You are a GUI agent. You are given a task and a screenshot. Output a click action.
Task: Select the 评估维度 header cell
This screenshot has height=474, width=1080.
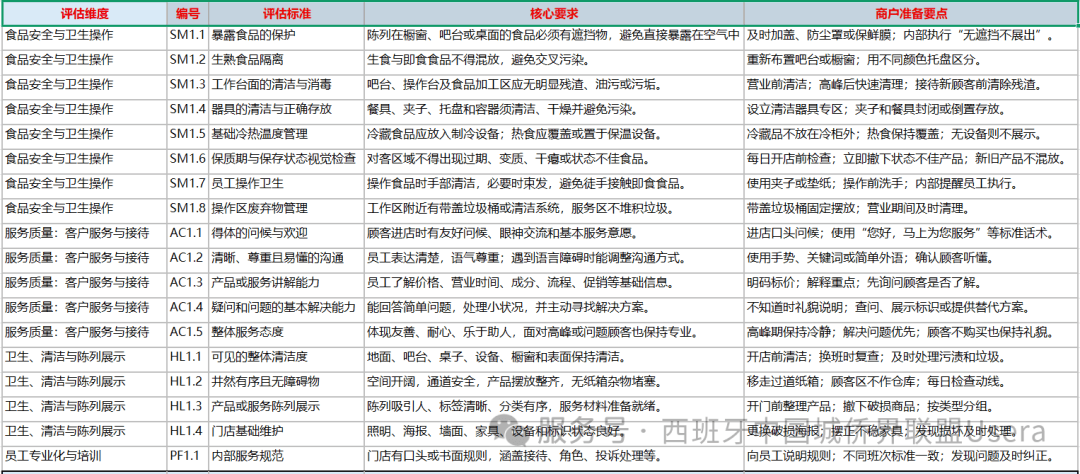click(x=84, y=14)
